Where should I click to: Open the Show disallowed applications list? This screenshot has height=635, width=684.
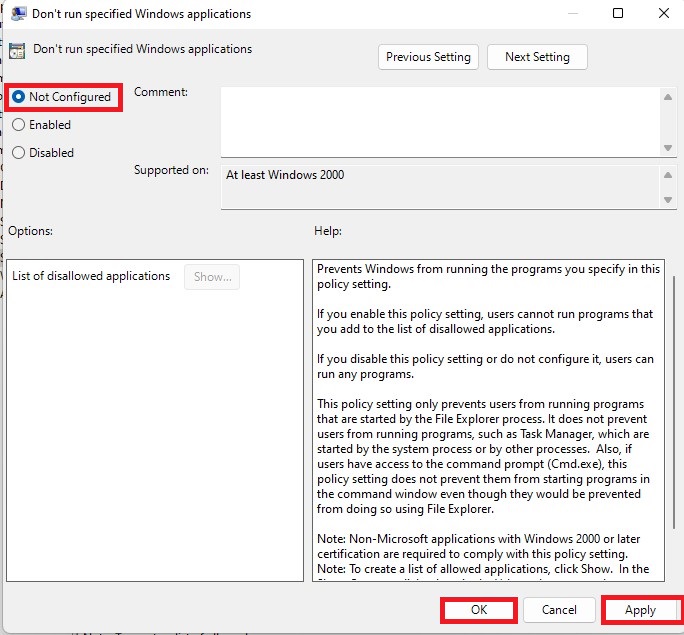pyautogui.click(x=212, y=277)
